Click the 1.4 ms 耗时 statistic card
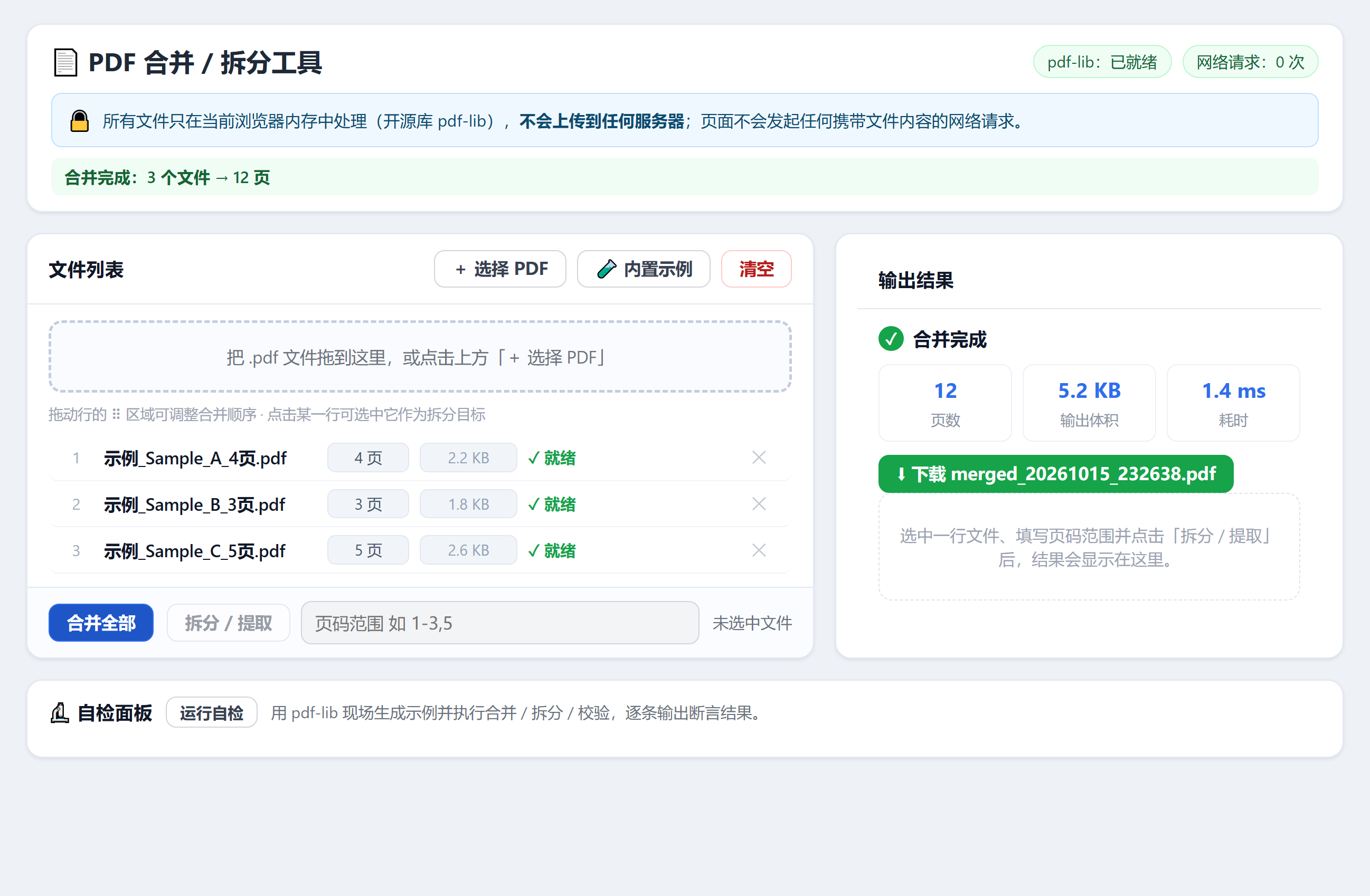 click(1233, 403)
